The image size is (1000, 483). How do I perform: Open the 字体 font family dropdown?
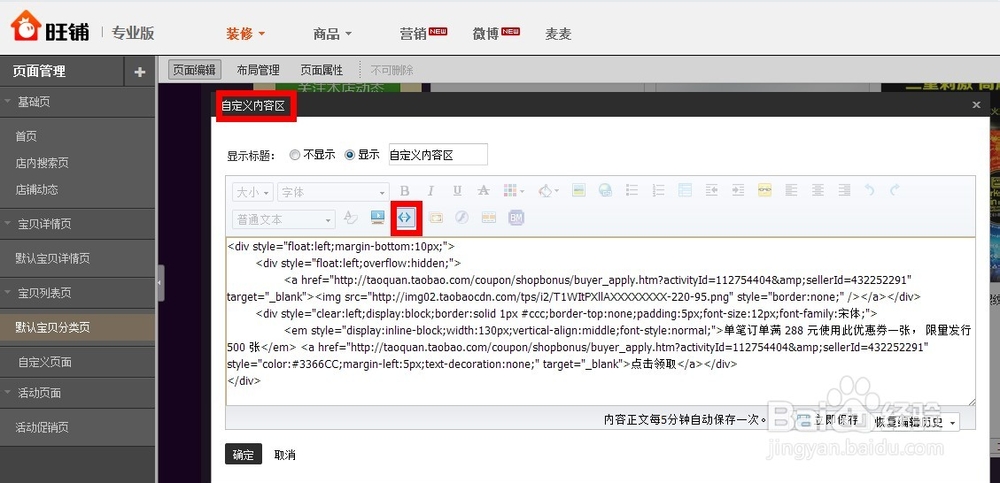[x=333, y=191]
